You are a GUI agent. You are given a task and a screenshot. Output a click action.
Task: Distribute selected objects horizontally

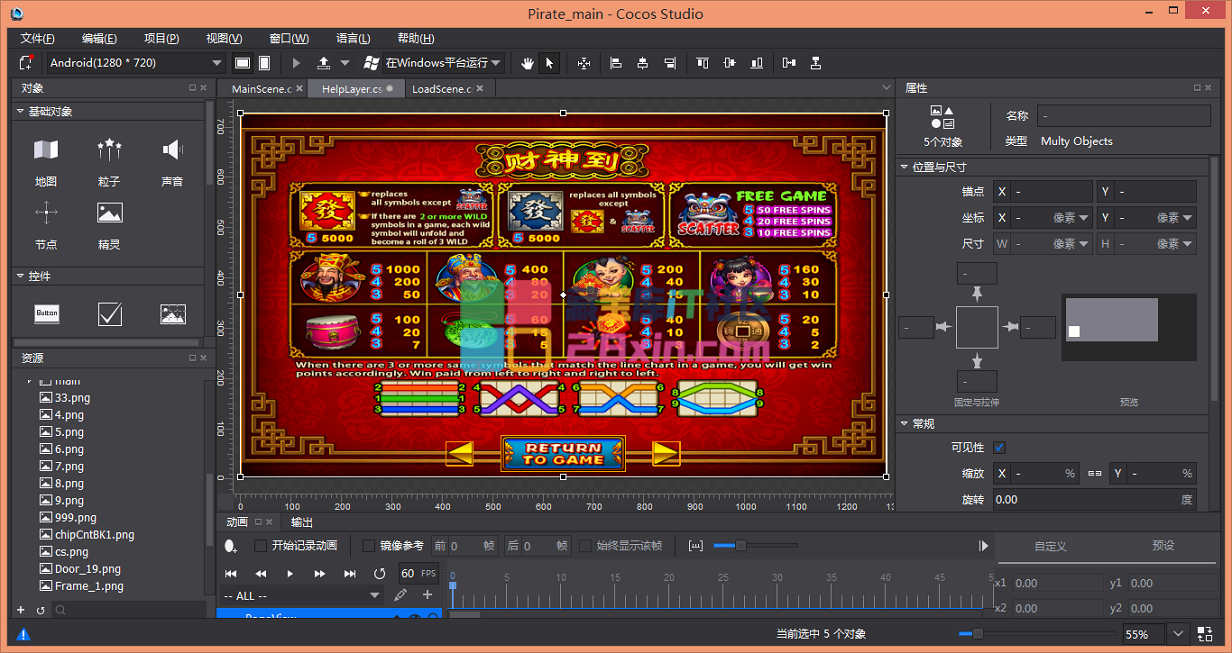(x=790, y=63)
